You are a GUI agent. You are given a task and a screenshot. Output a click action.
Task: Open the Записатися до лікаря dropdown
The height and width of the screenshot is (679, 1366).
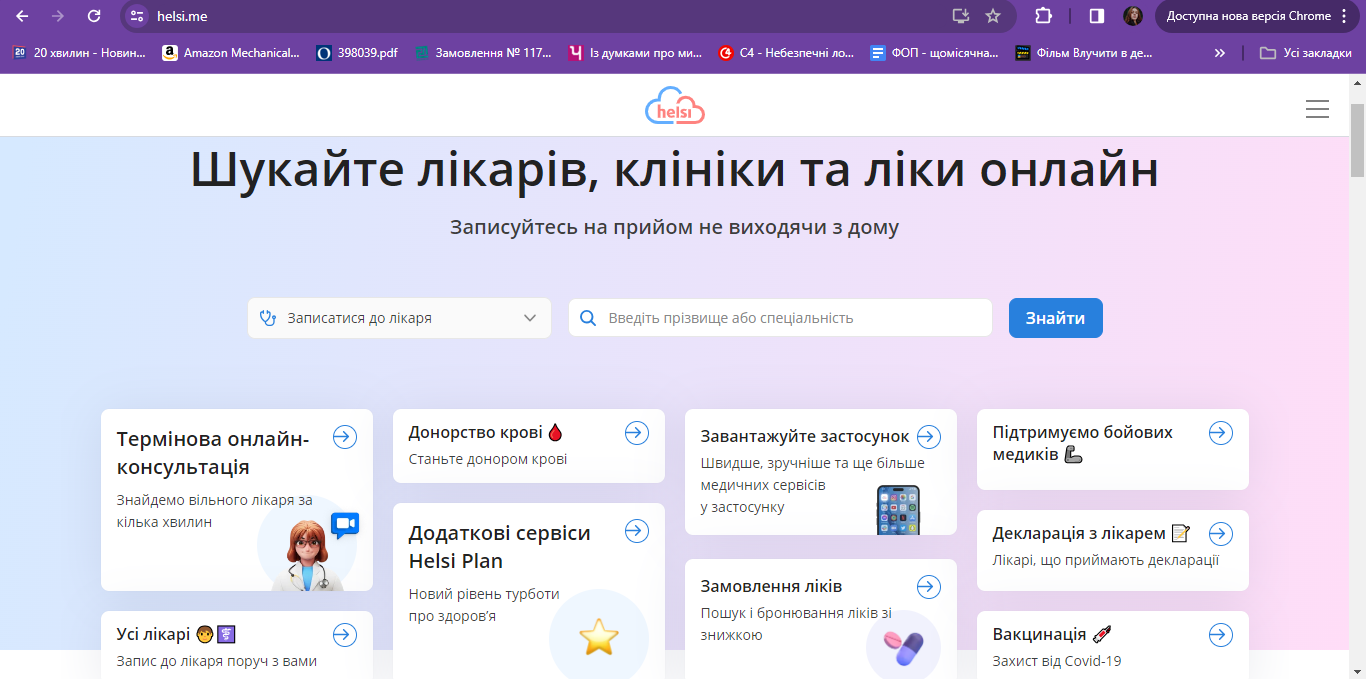pyautogui.click(x=399, y=317)
